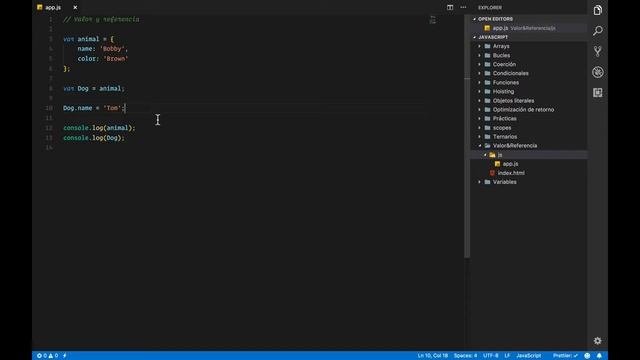
Task: Collapse the OPEN EDITORS section
Action: [x=496, y=19]
